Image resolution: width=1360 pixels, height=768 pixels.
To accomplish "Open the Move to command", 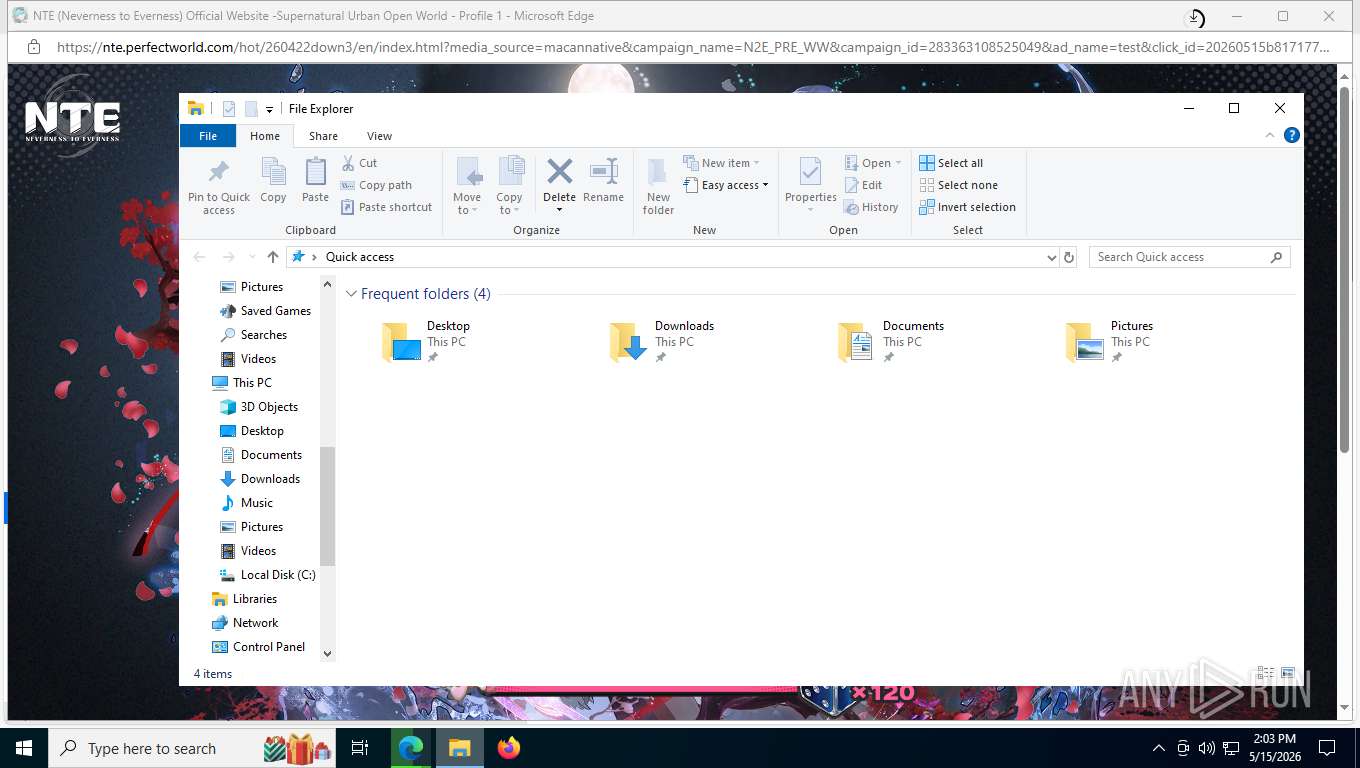I will [467, 186].
